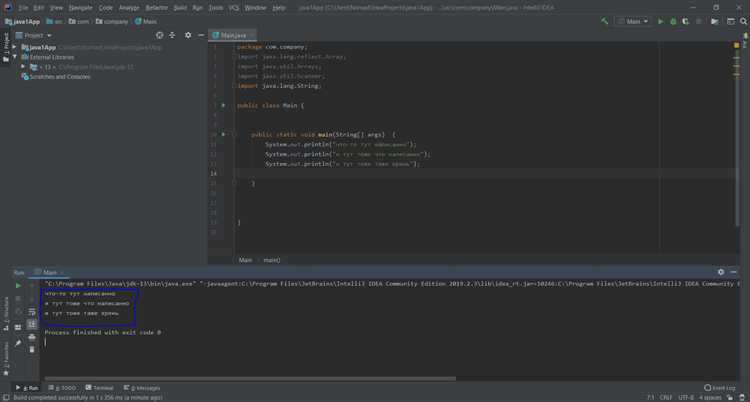Open the Main run configuration dropdown
This screenshot has height=402, width=750.
[633, 22]
